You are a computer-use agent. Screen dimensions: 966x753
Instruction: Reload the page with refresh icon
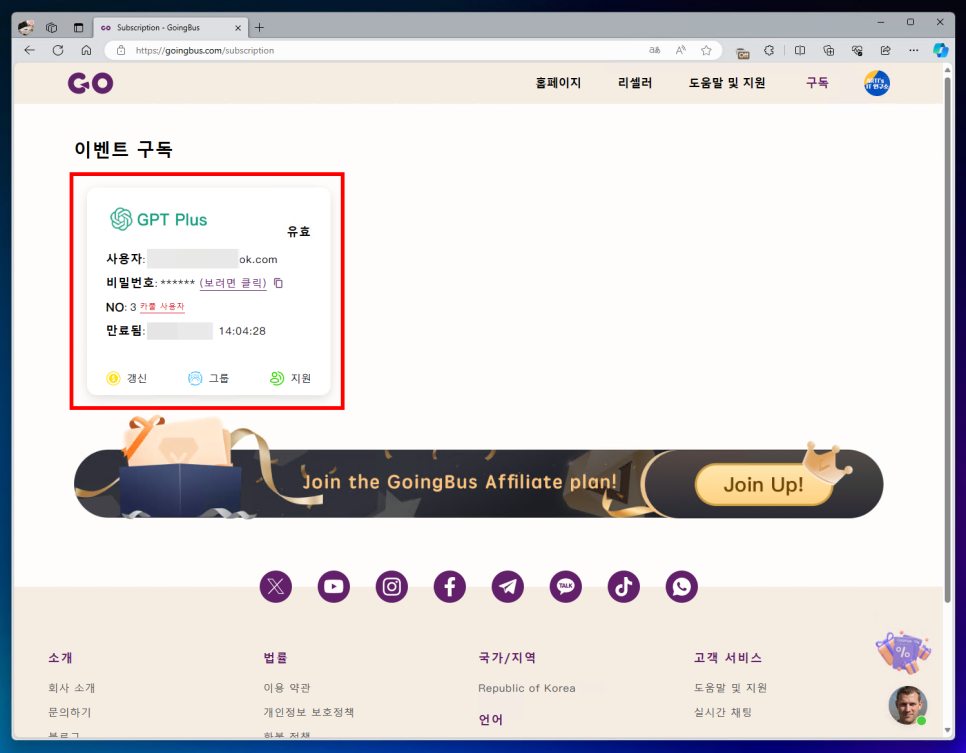(x=58, y=51)
